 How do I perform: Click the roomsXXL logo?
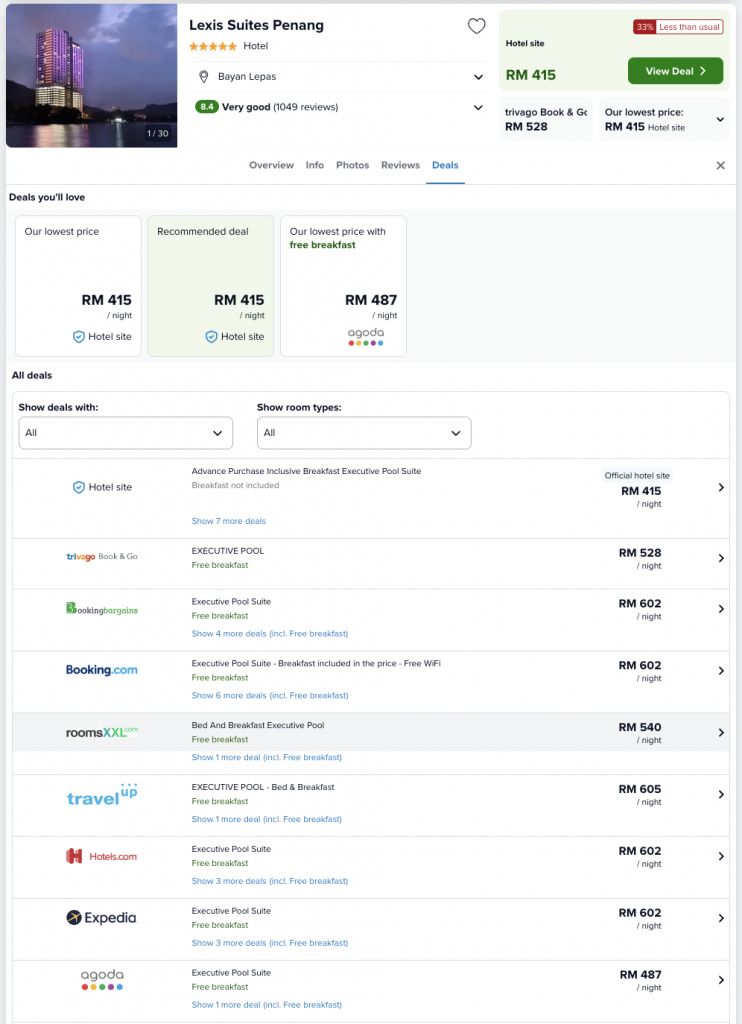point(102,732)
